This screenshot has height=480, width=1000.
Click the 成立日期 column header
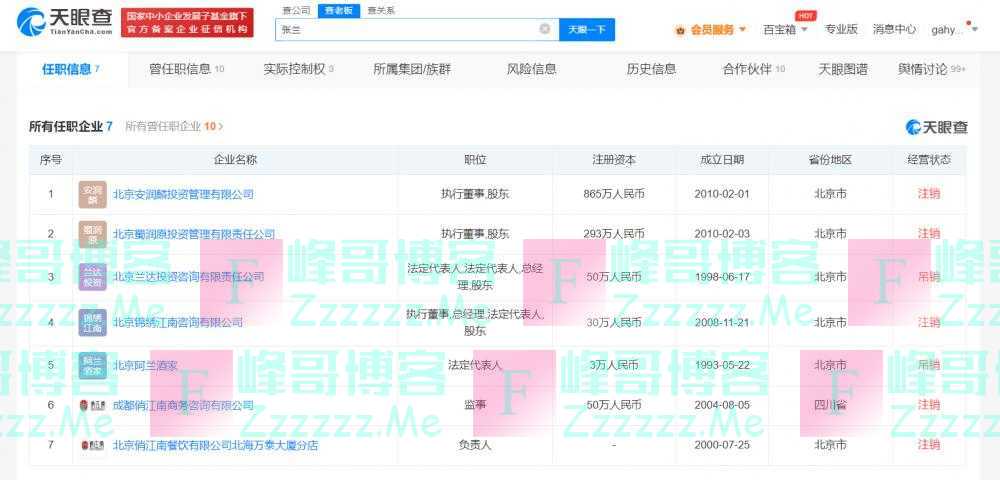click(722, 160)
